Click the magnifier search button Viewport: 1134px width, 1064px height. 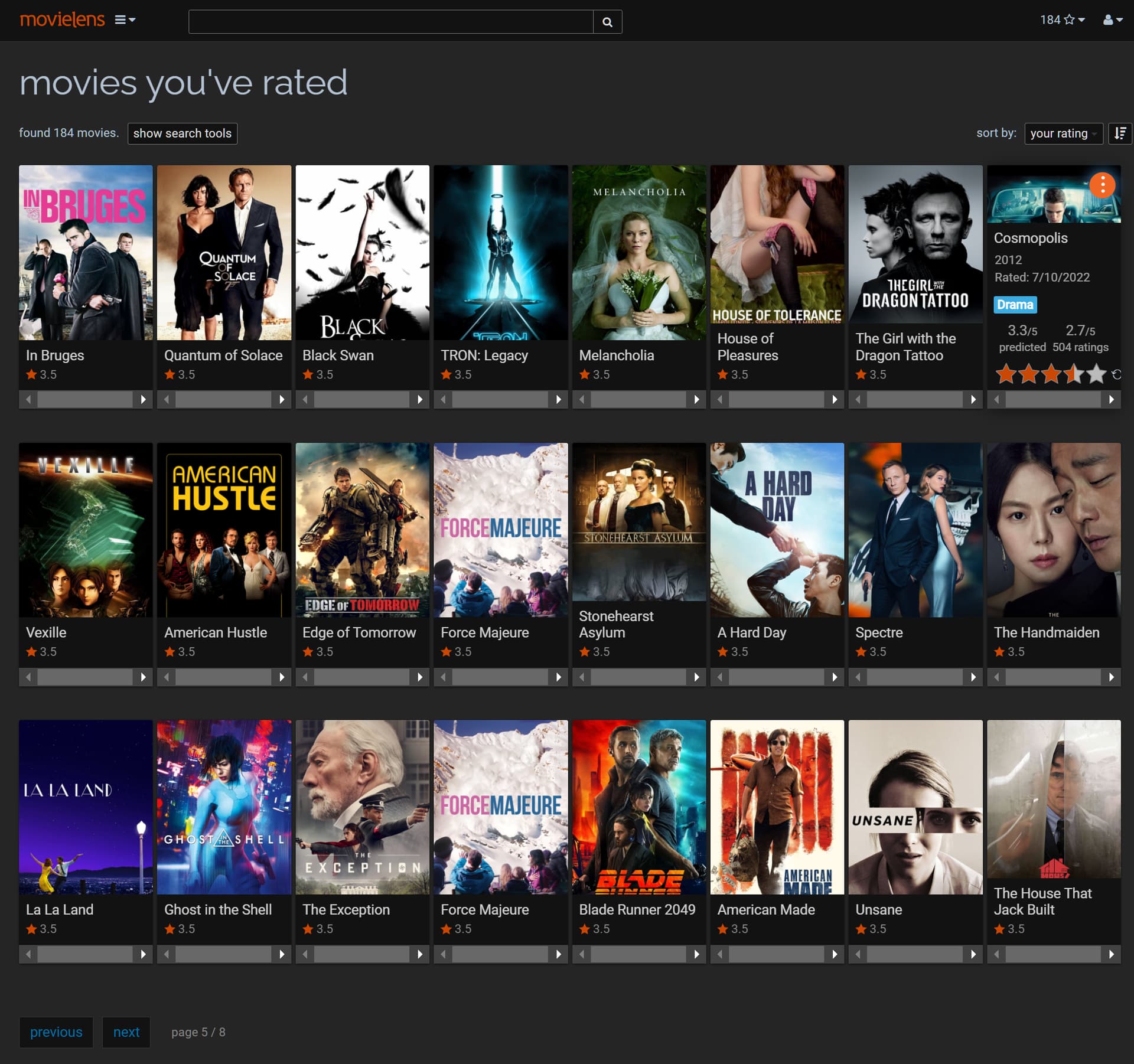click(607, 22)
